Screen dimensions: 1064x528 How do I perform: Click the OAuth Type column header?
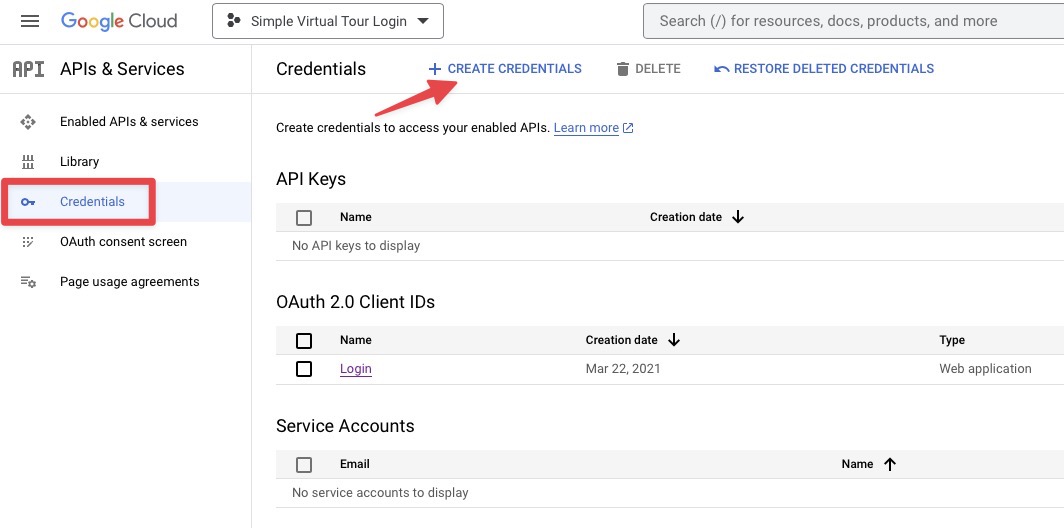(x=952, y=340)
